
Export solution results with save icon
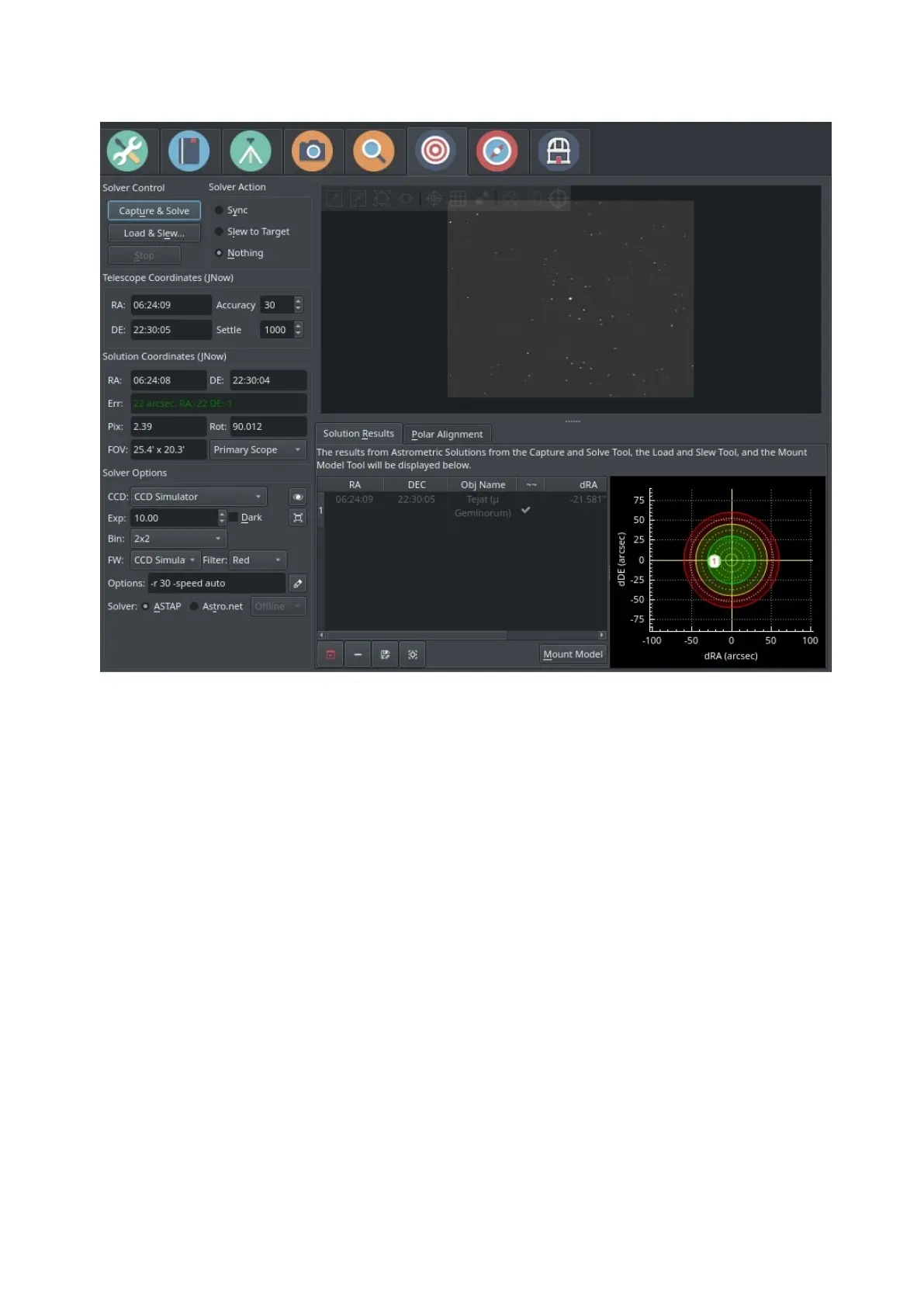[x=385, y=654]
